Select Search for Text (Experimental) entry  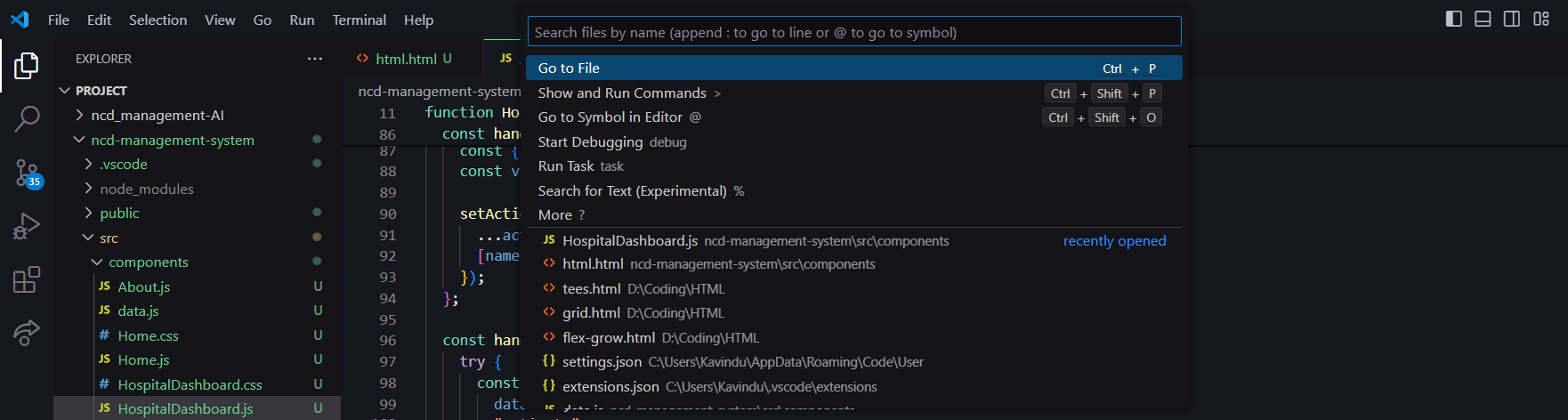click(854, 190)
